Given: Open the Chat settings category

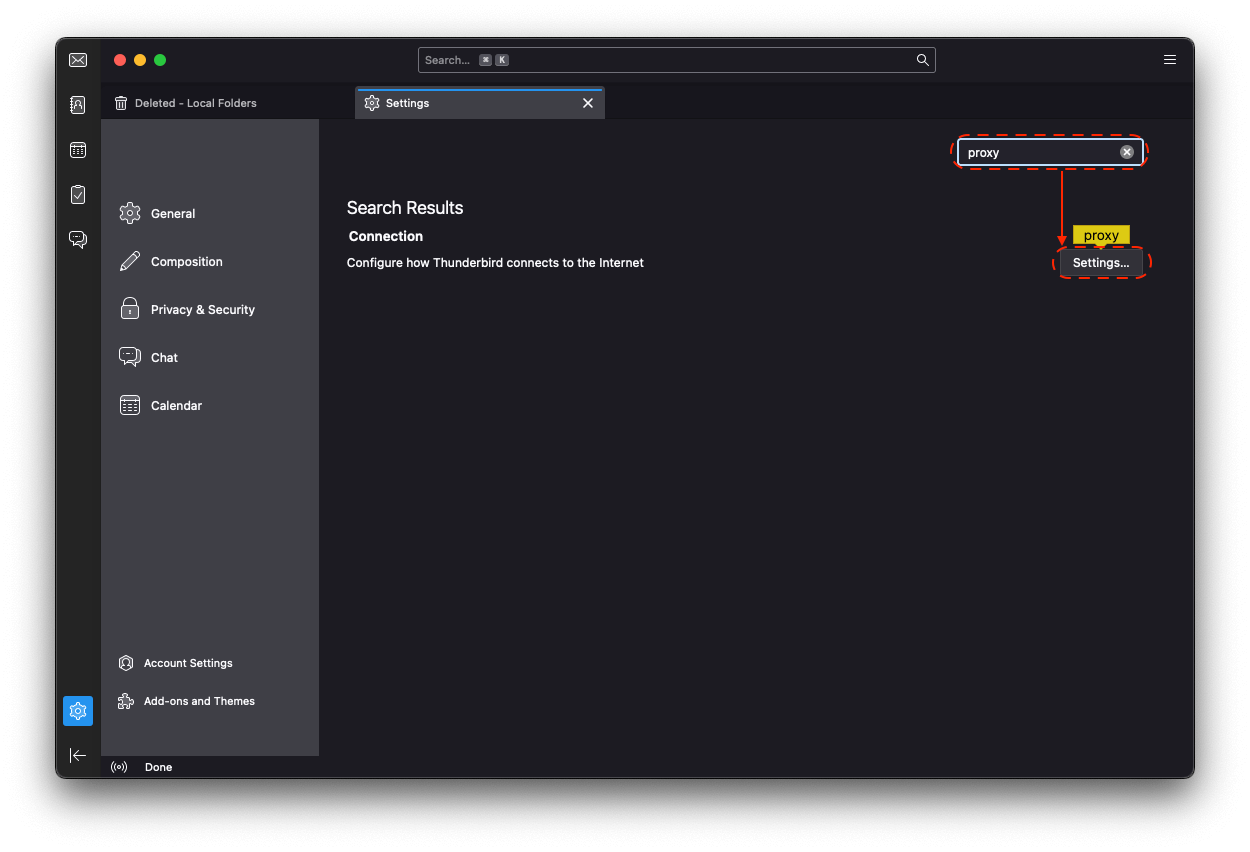Looking at the screenshot, I should point(164,358).
